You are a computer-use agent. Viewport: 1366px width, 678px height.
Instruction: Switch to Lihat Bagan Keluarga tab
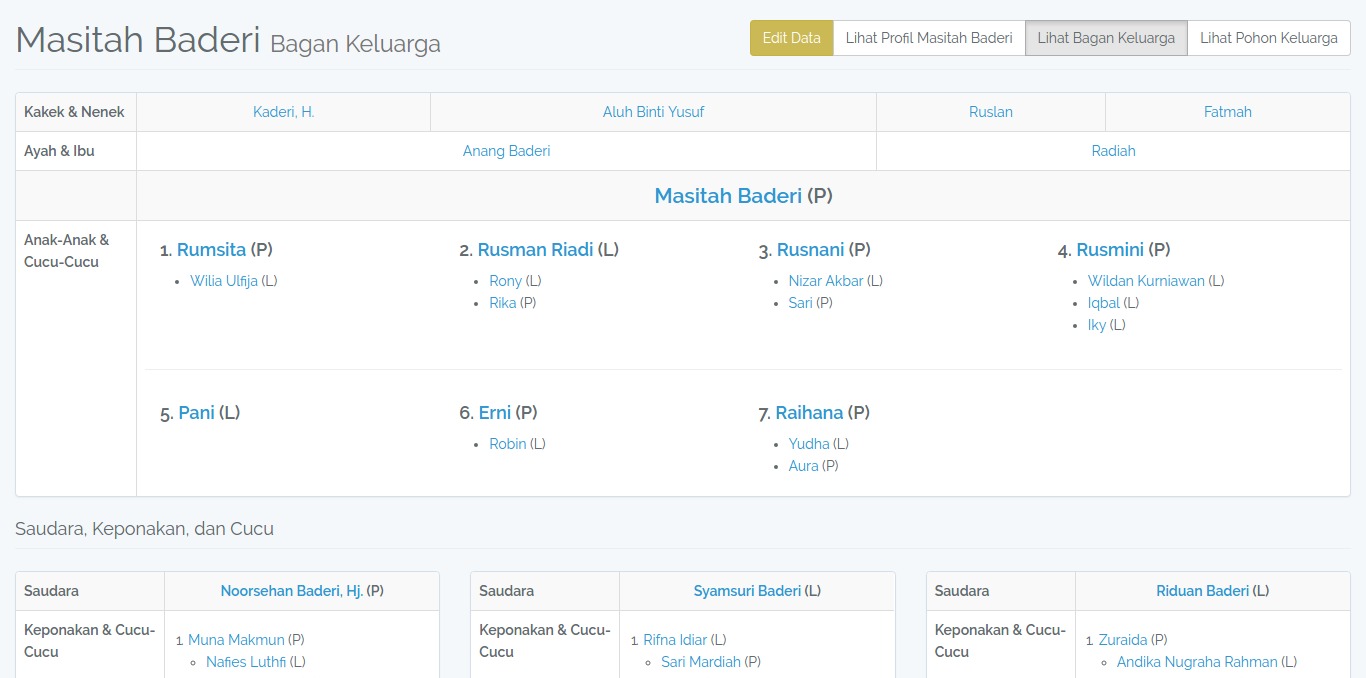1106,38
